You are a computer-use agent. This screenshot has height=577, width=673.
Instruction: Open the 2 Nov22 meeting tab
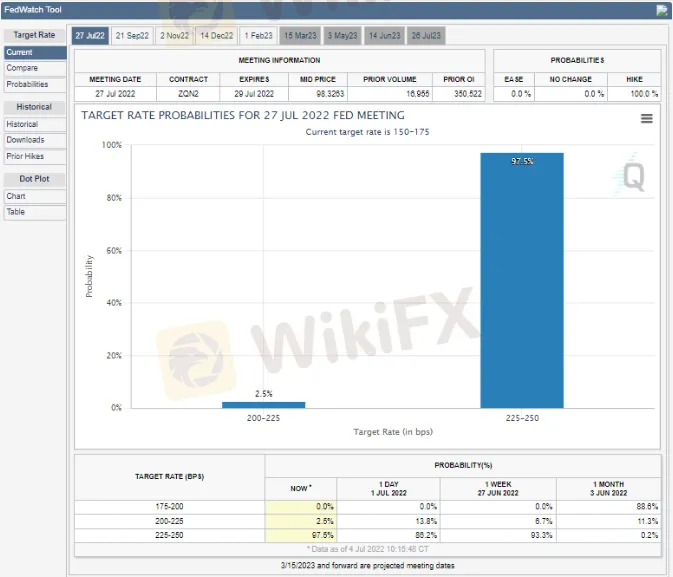pos(175,35)
